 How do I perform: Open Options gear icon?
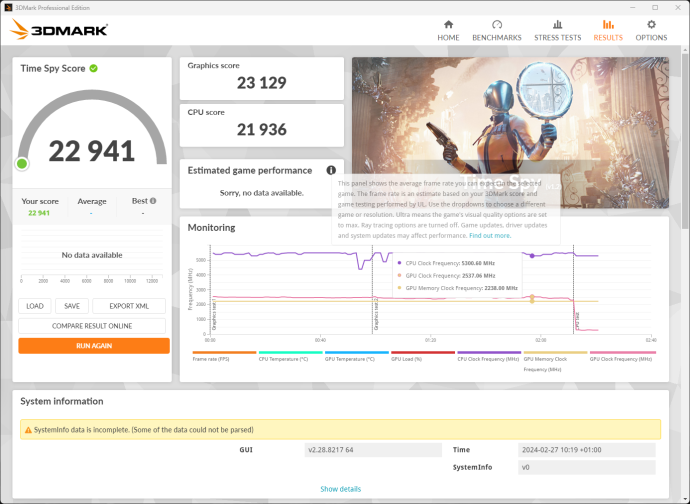tap(651, 24)
